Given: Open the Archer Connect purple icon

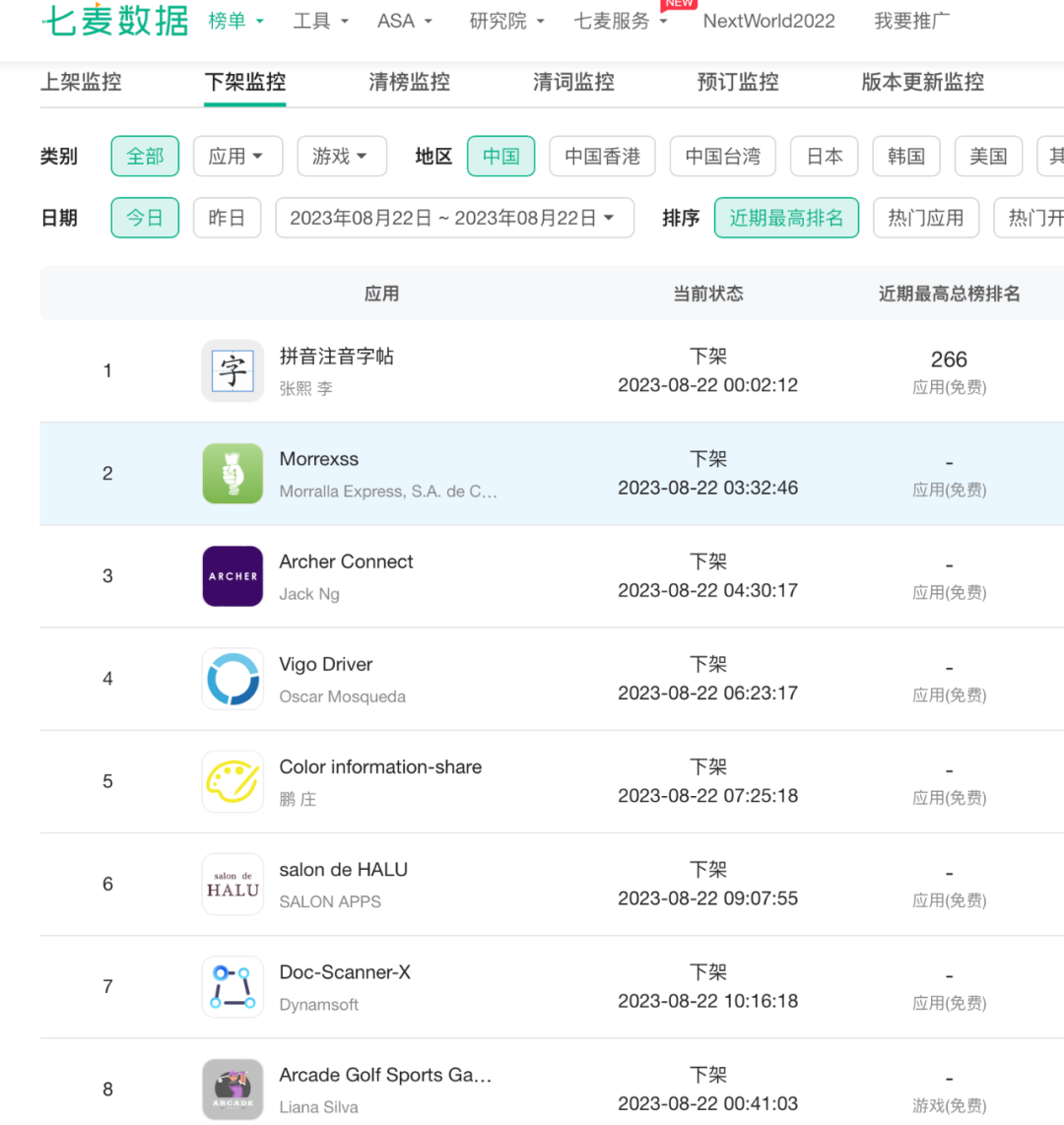Looking at the screenshot, I should pos(233,576).
